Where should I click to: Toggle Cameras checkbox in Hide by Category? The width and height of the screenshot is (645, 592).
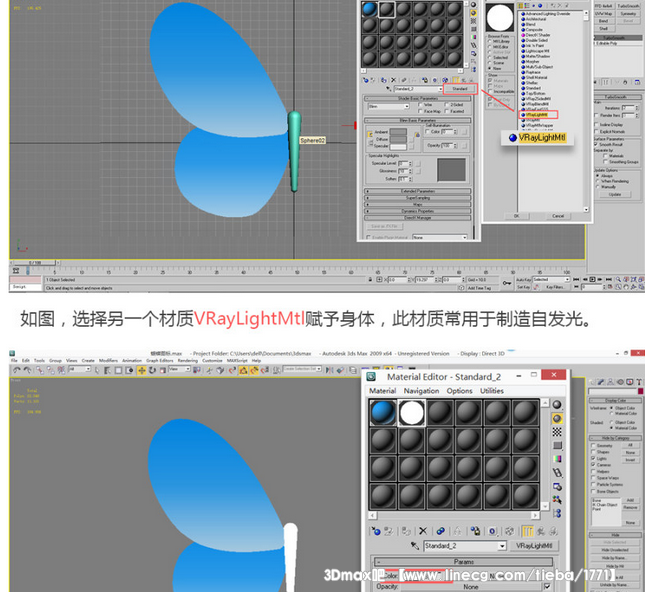593,465
